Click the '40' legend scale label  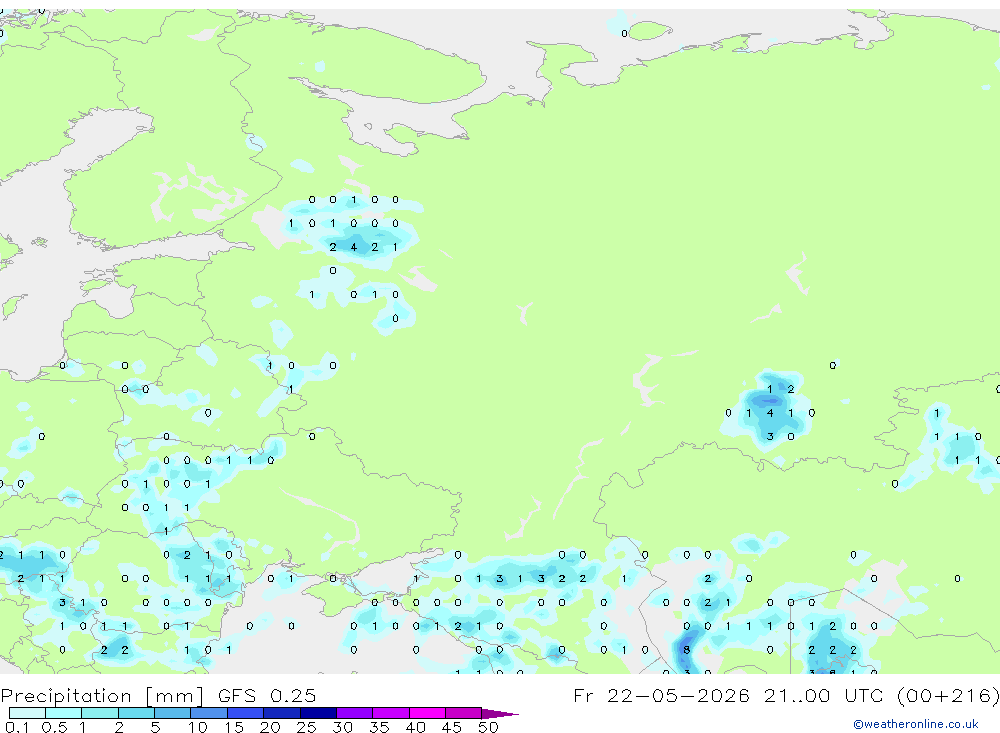(415, 727)
